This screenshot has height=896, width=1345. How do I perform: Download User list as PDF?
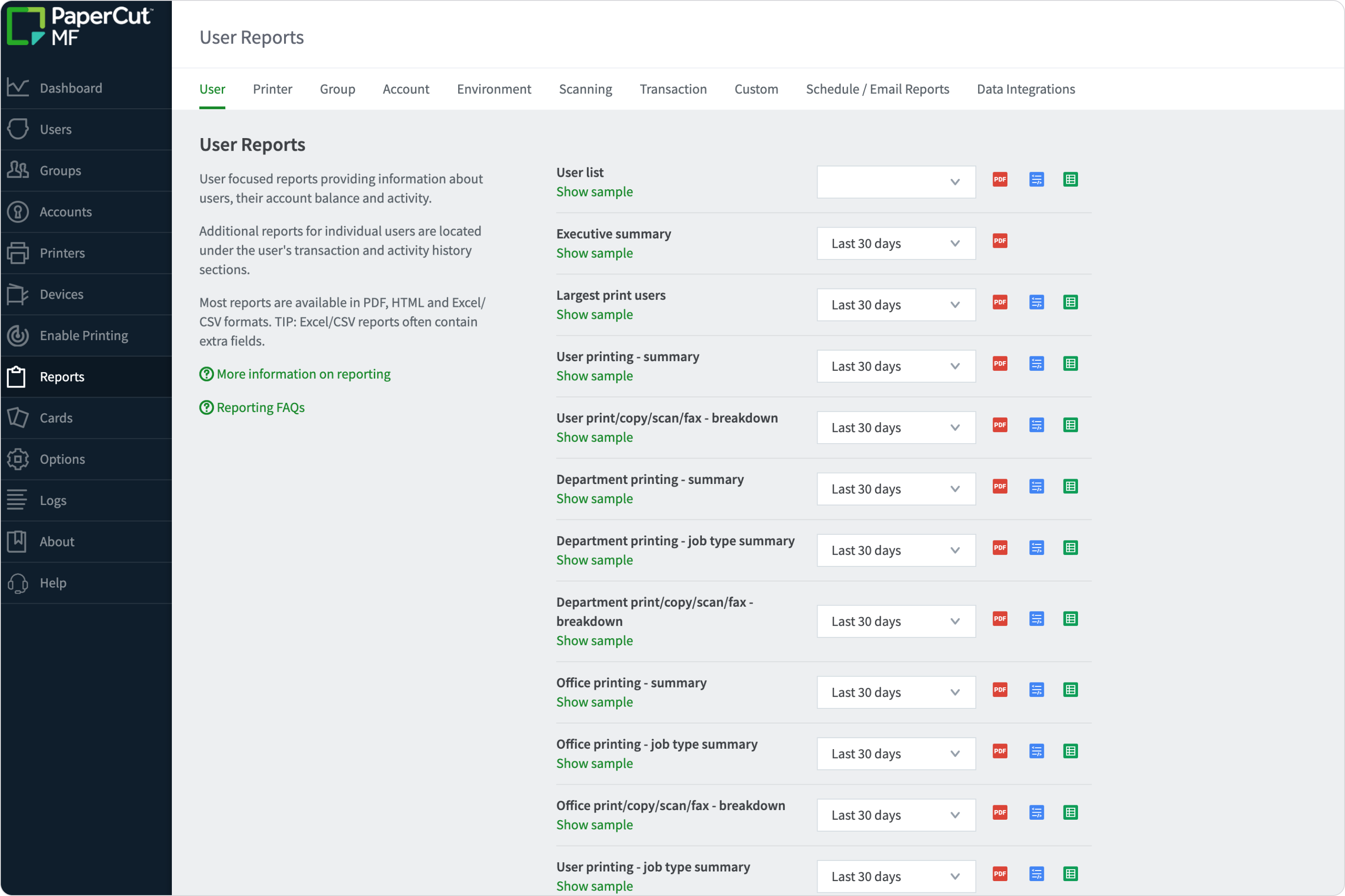[x=999, y=179]
